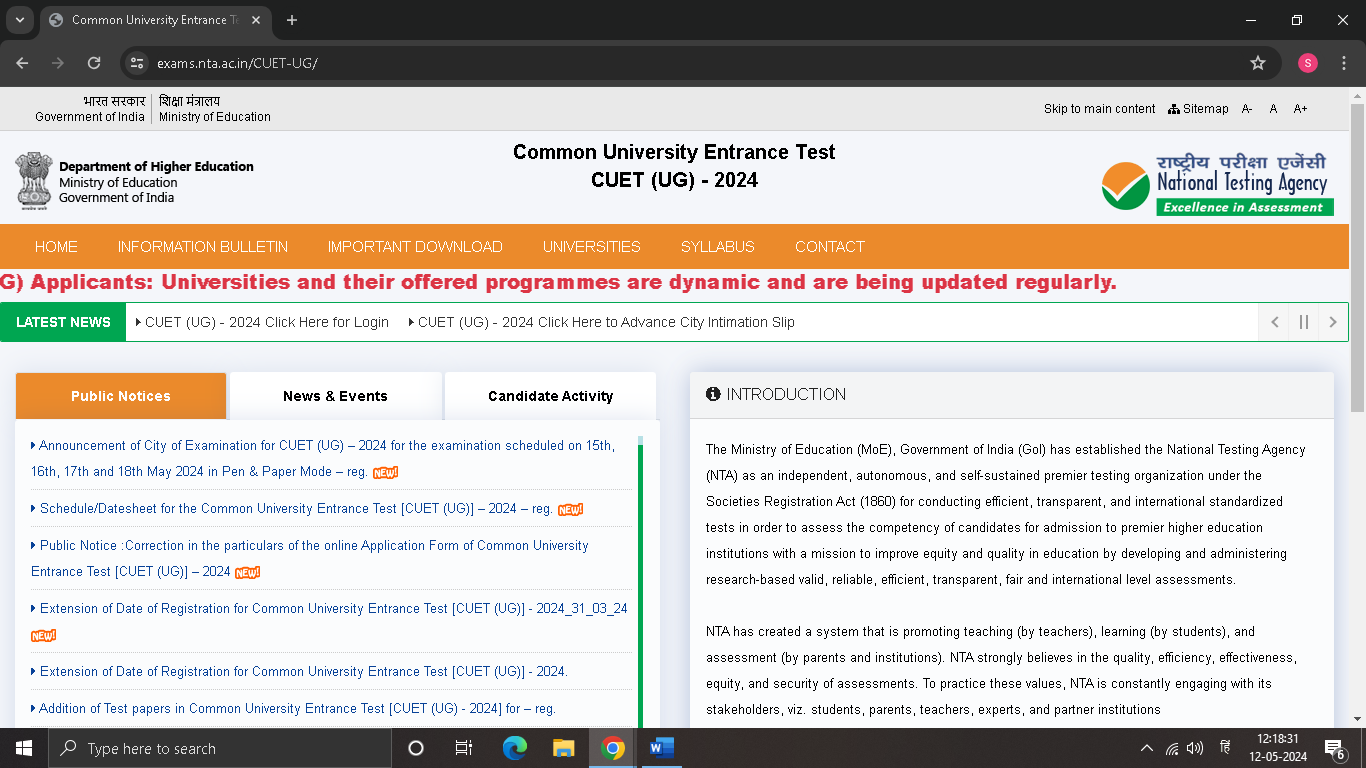1366x768 pixels.
Task: Open site information icon in address bar
Action: click(x=138, y=63)
